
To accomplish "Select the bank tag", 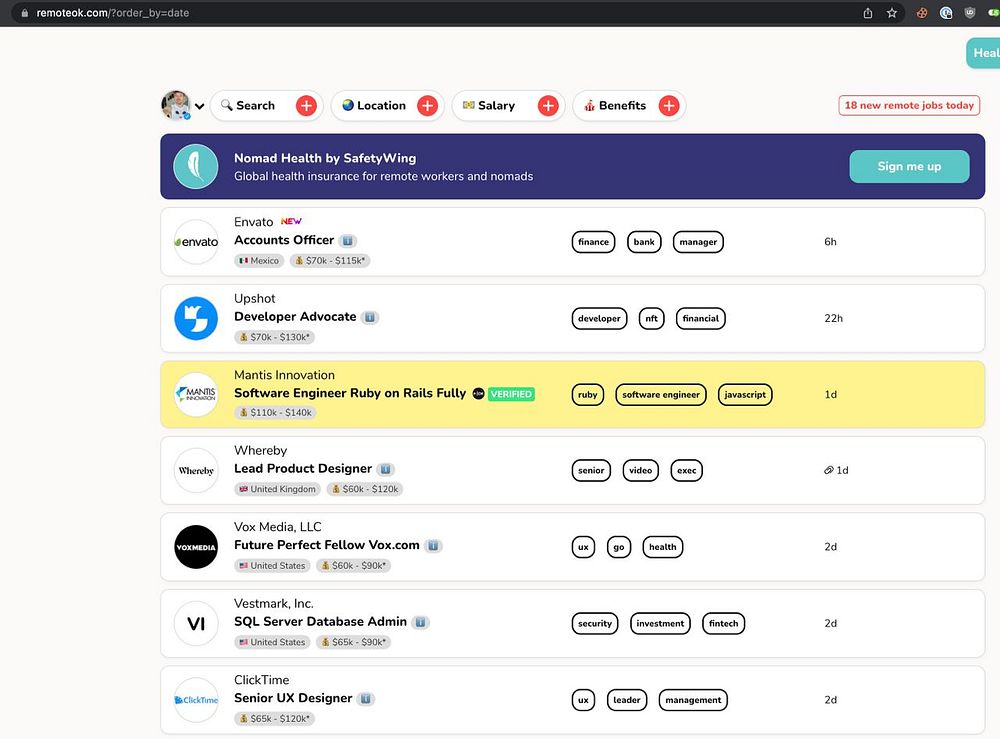I will (x=643, y=242).
